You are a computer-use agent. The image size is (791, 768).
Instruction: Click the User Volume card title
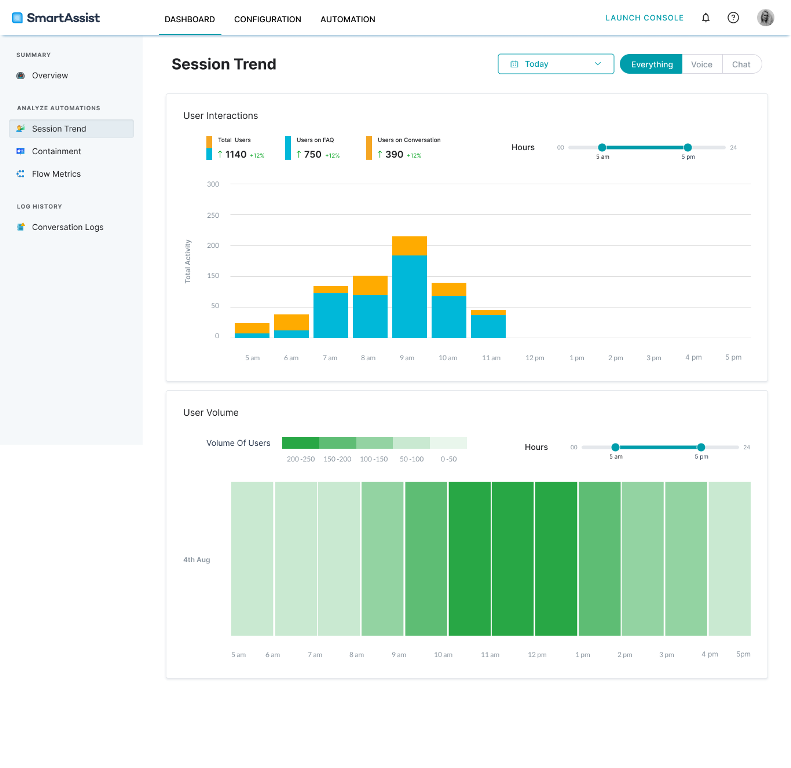(210, 413)
